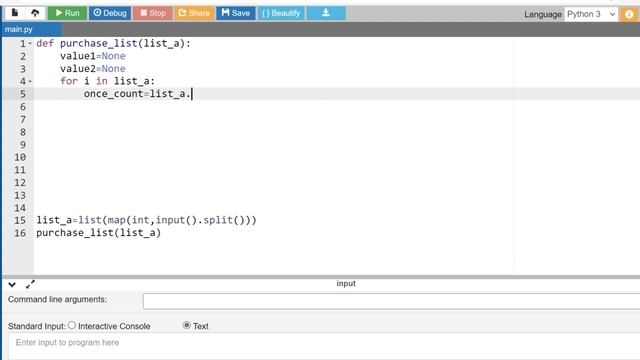Image resolution: width=640 pixels, height=360 pixels.
Task: Beautify the source code
Action: (x=281, y=13)
